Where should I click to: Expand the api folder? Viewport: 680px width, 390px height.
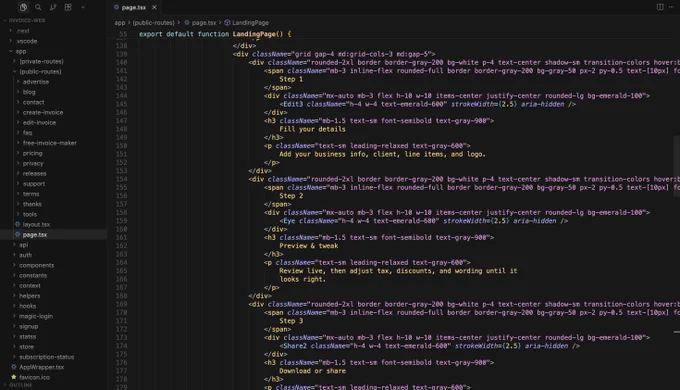[23, 245]
